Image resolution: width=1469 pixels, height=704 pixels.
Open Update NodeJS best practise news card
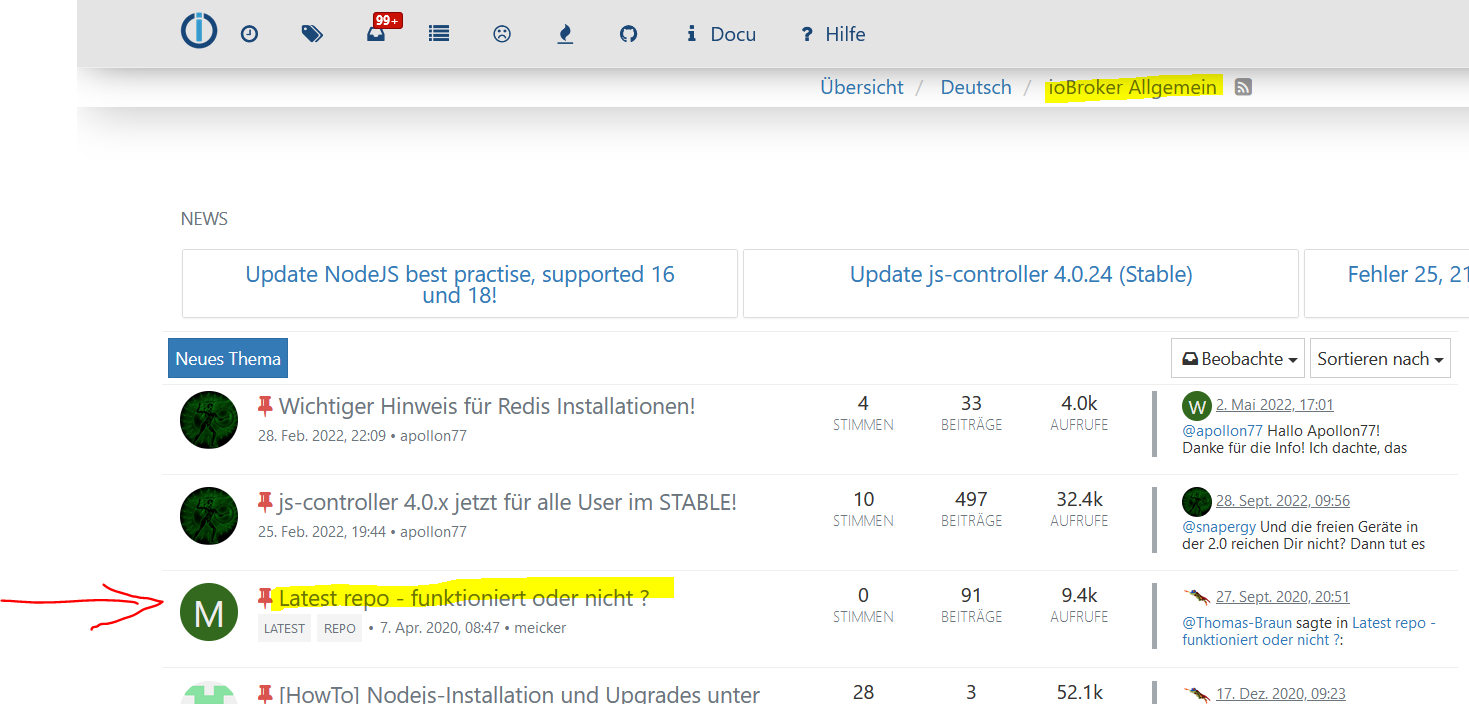coord(460,284)
